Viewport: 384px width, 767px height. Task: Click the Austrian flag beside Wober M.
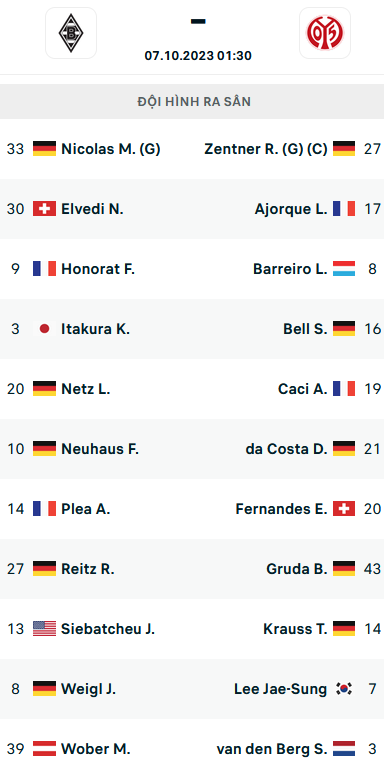(45, 748)
